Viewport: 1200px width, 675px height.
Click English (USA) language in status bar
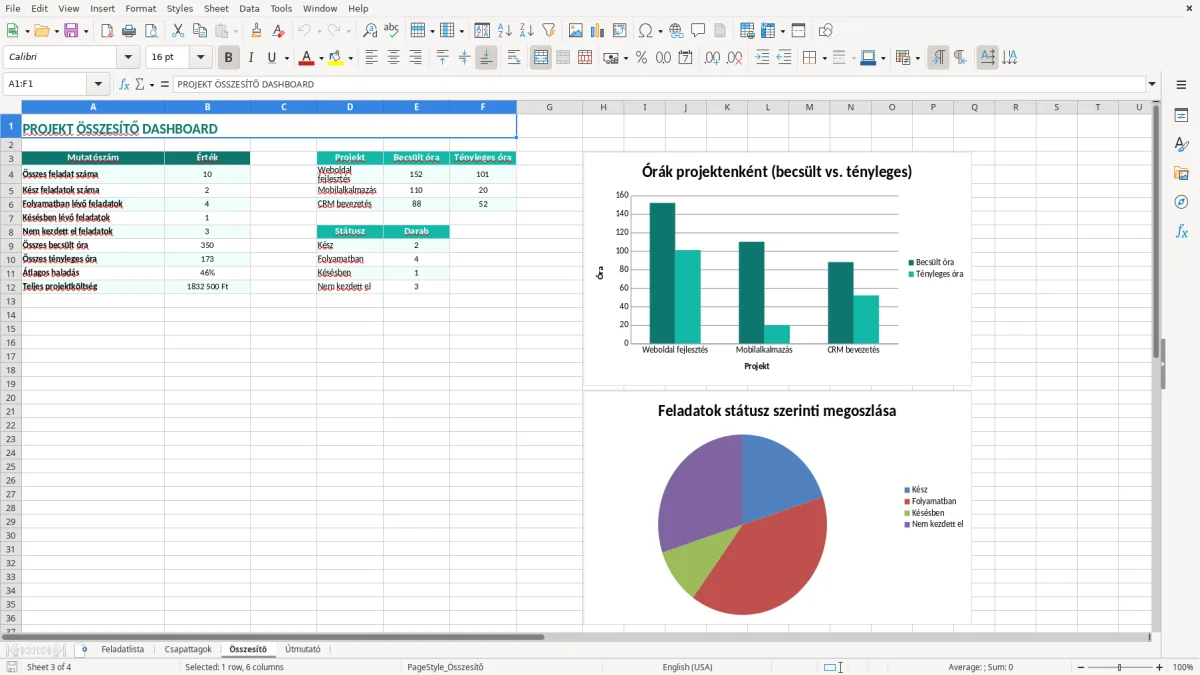point(687,667)
